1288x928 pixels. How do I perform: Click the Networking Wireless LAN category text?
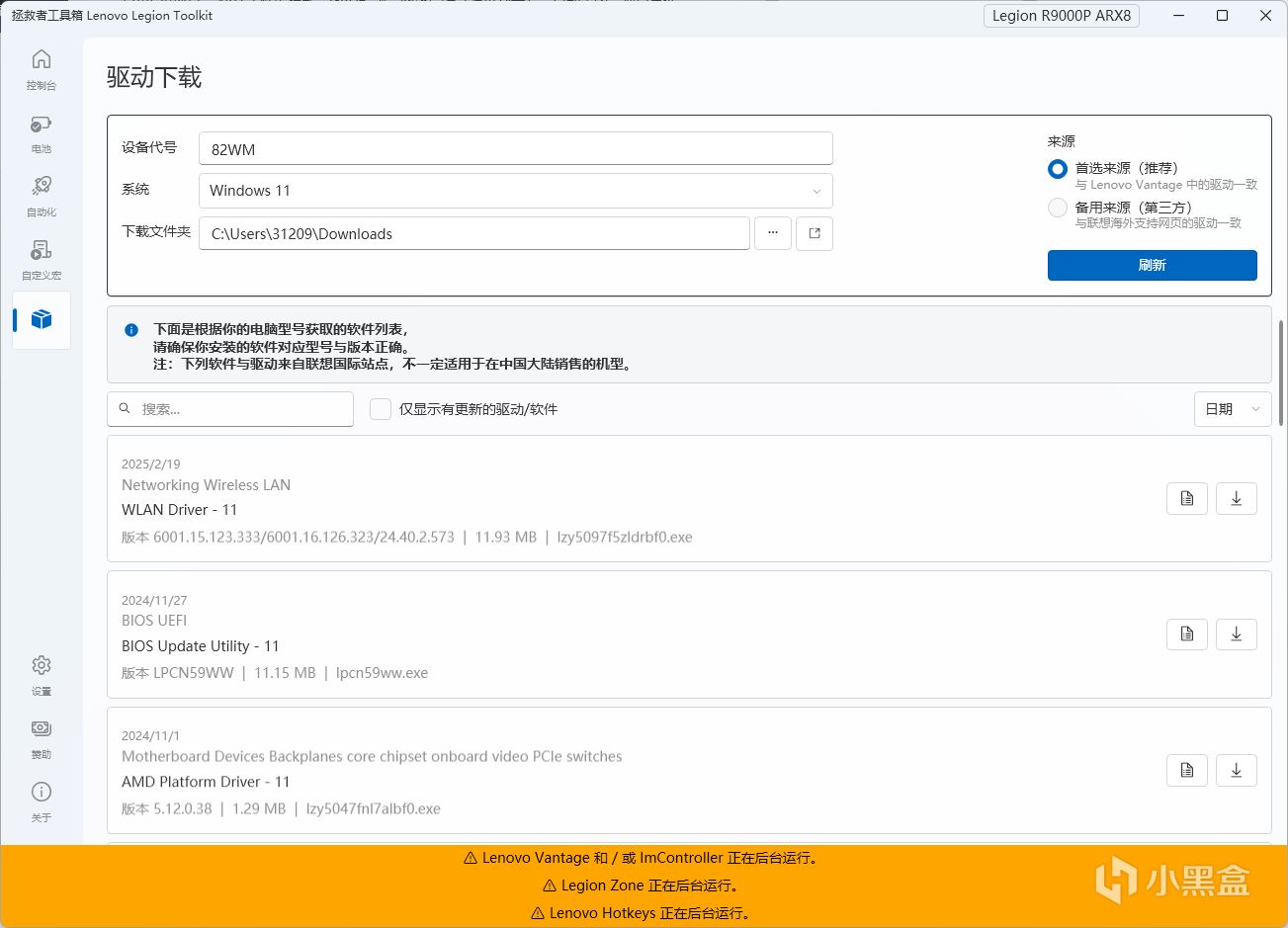coord(206,485)
